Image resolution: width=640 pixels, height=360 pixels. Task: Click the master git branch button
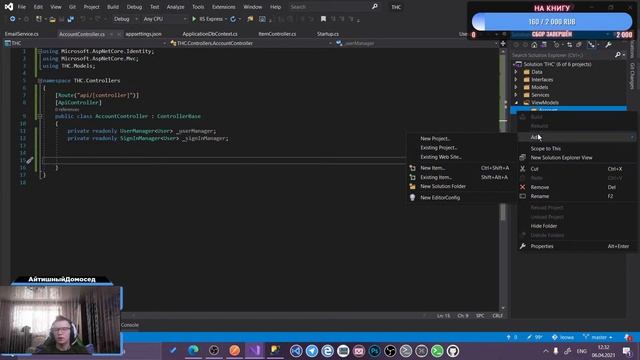click(598, 337)
